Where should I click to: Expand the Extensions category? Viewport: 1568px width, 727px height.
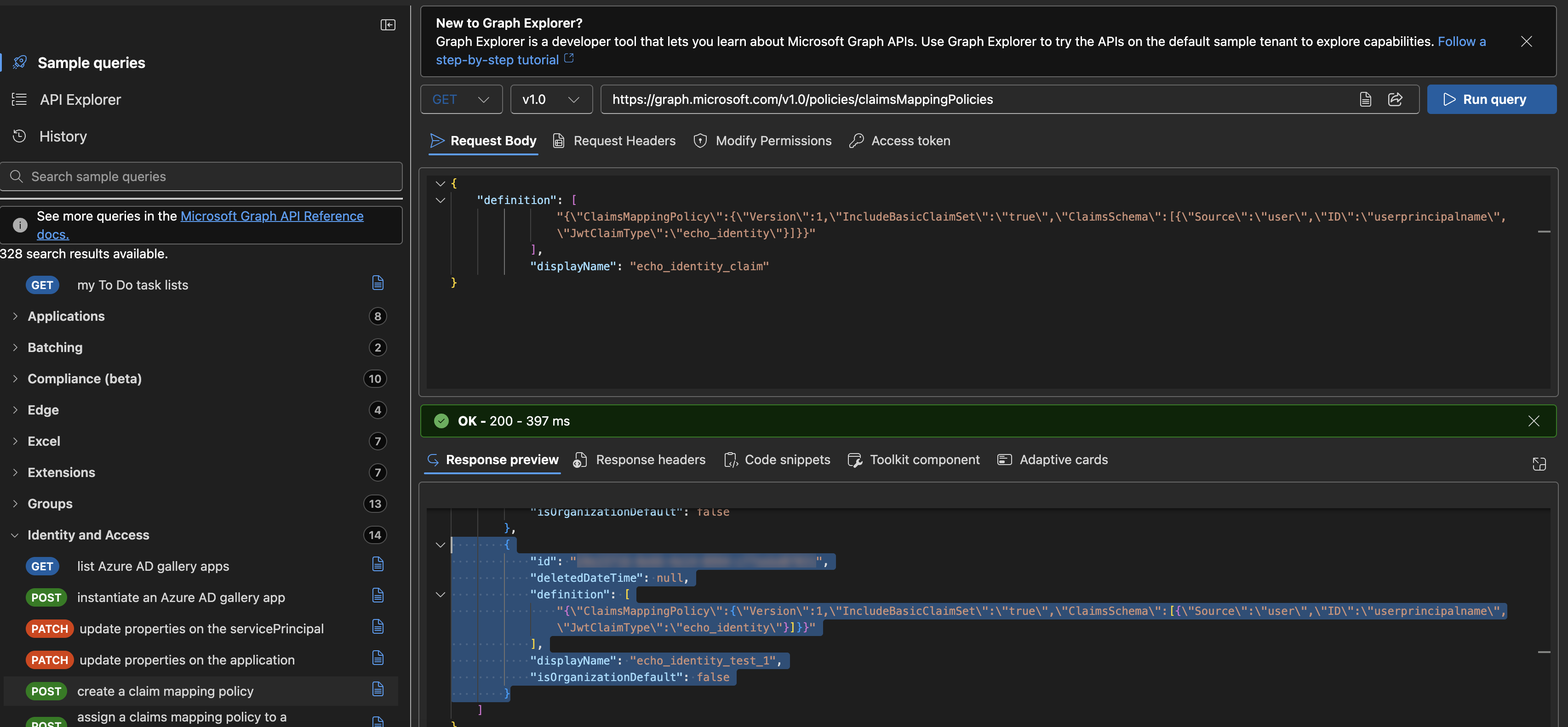[x=15, y=472]
